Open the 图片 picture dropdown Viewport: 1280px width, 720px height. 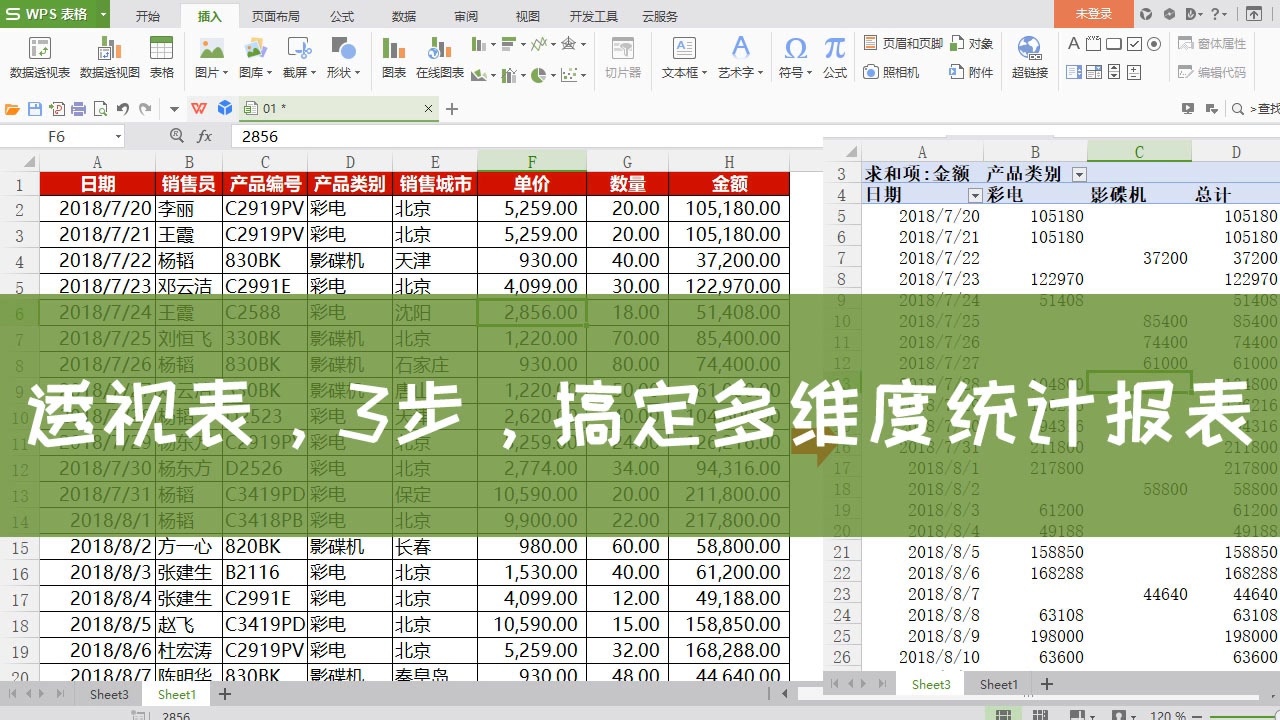click(x=211, y=72)
